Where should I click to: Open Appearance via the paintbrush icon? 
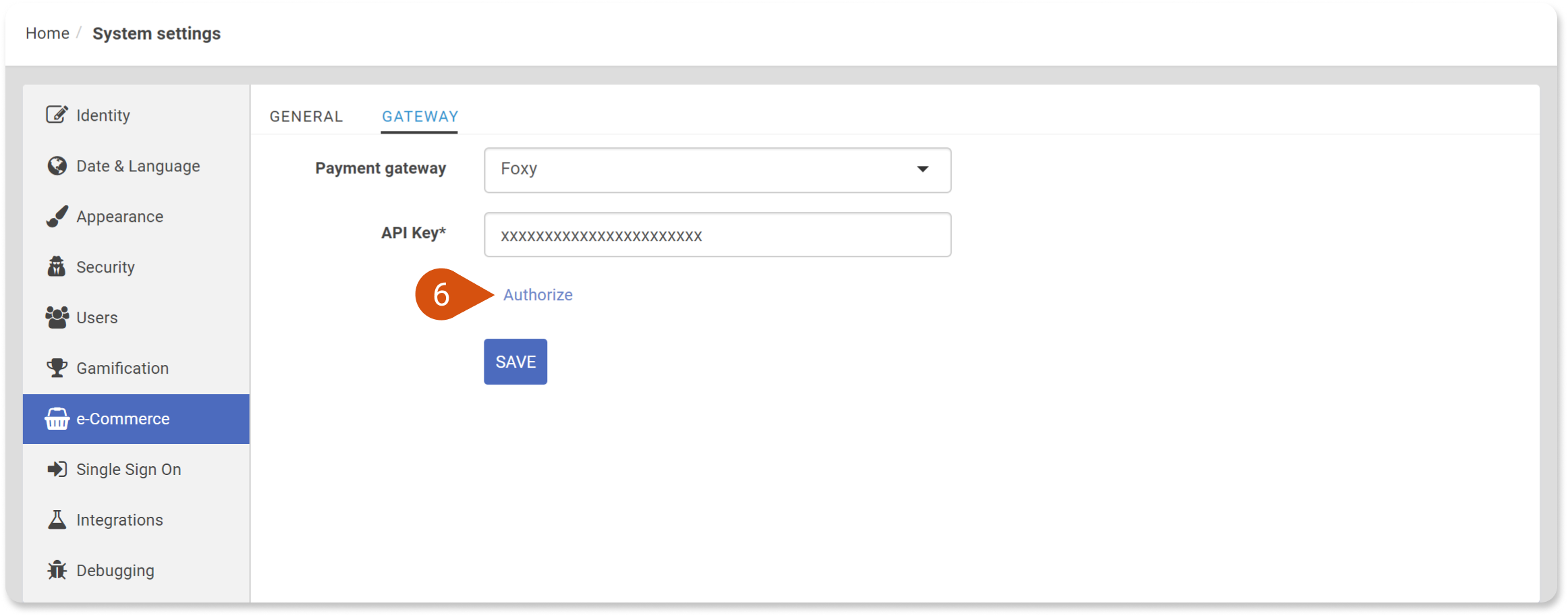(x=57, y=216)
